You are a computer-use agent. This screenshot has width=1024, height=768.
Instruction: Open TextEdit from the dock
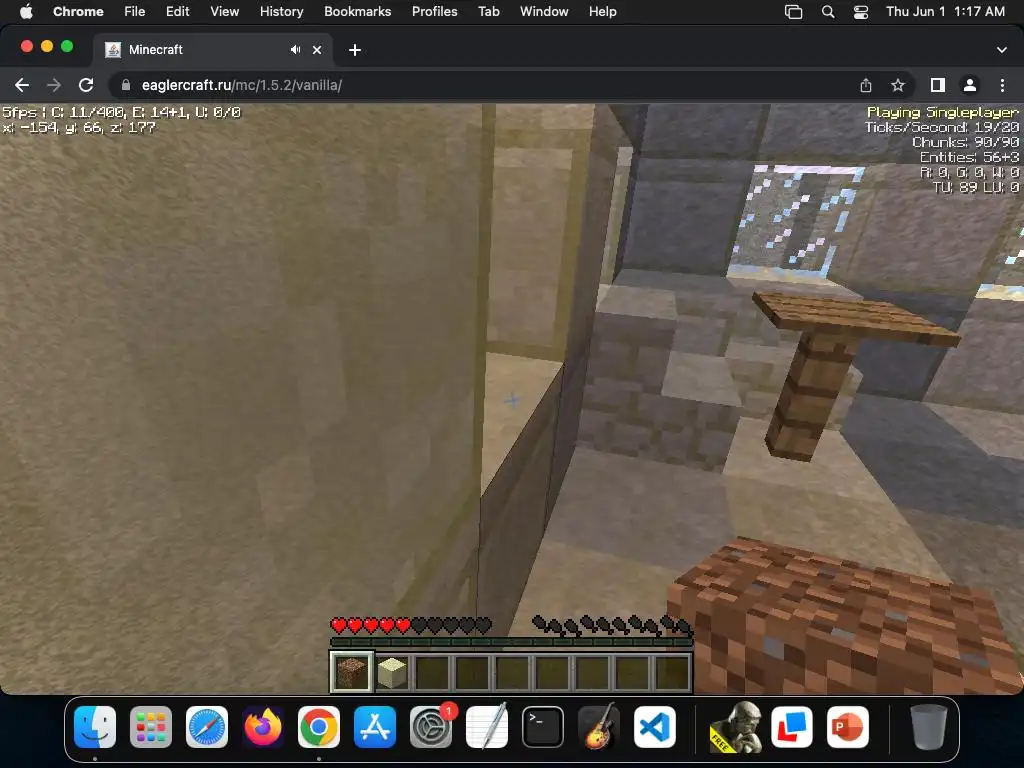click(487, 727)
